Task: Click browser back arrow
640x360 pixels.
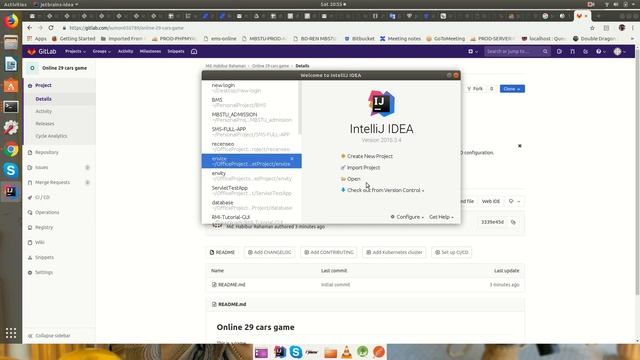Action: [29, 28]
